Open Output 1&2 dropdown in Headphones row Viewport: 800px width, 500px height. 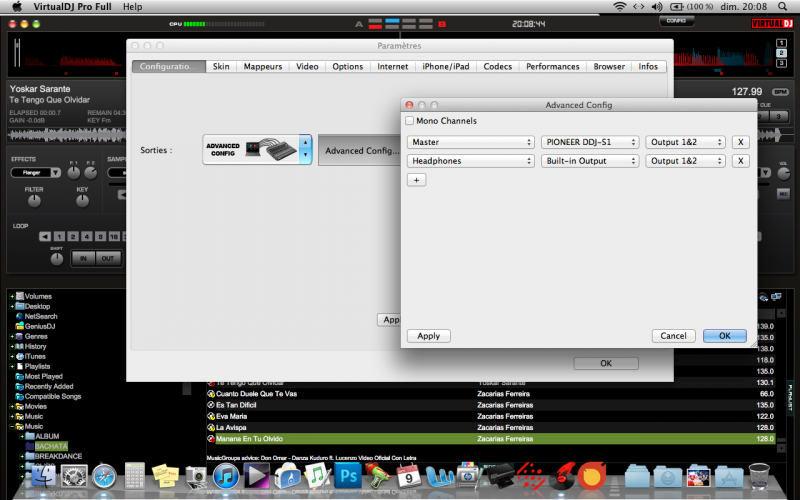(685, 161)
